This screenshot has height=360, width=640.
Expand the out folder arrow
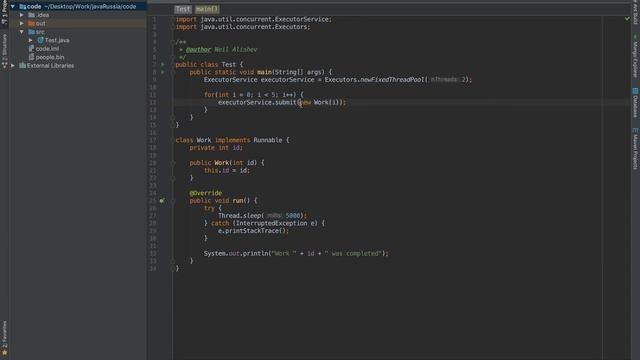[22, 23]
